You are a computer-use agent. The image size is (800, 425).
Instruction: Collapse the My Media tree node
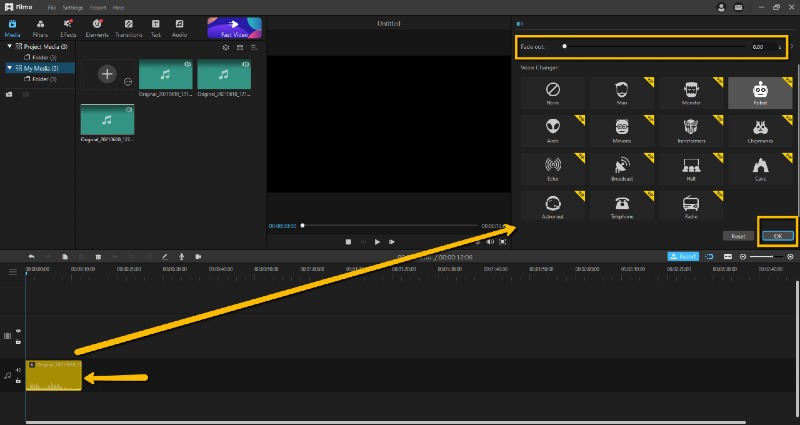9,68
